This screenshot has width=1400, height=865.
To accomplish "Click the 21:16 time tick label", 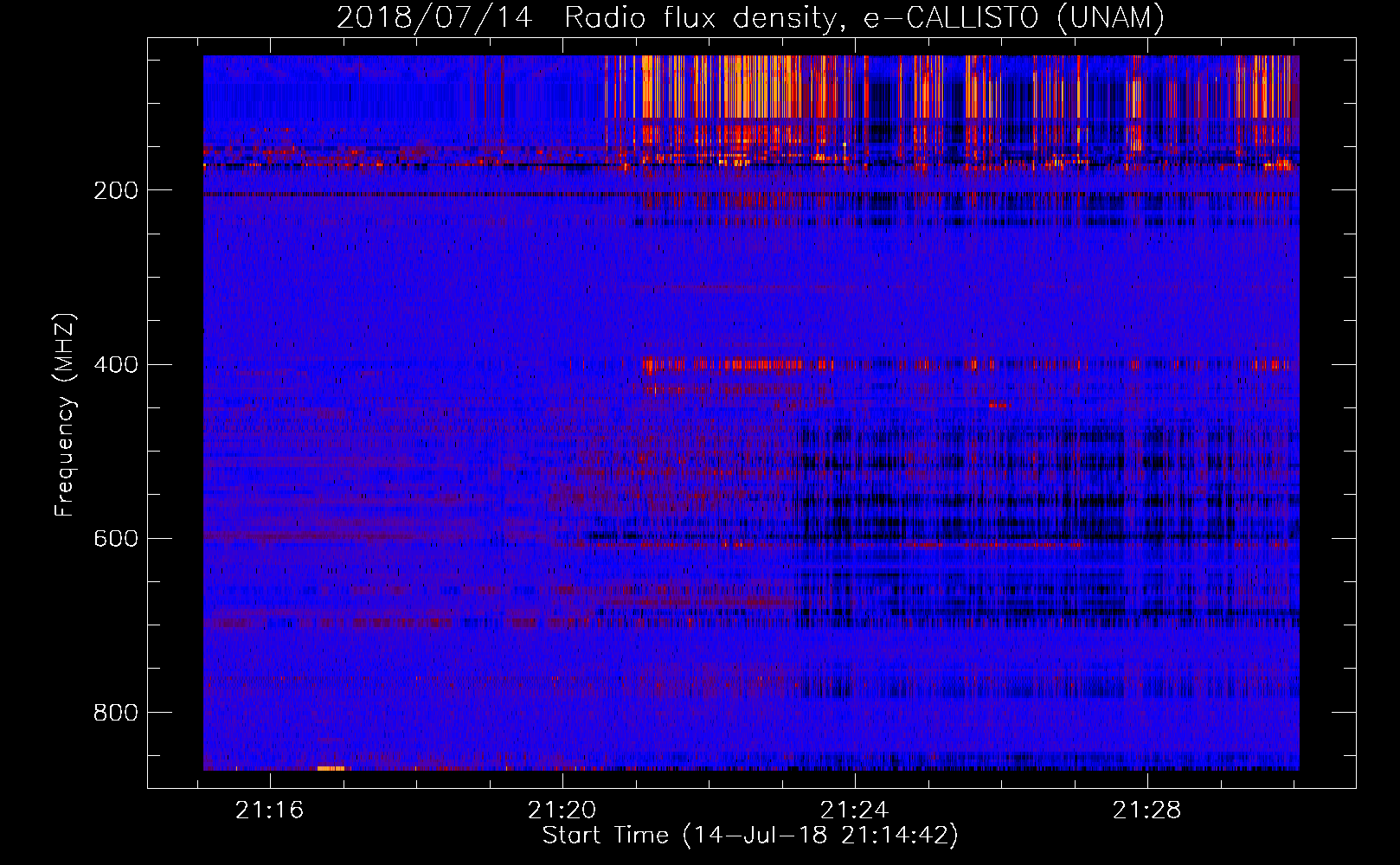I will (269, 811).
